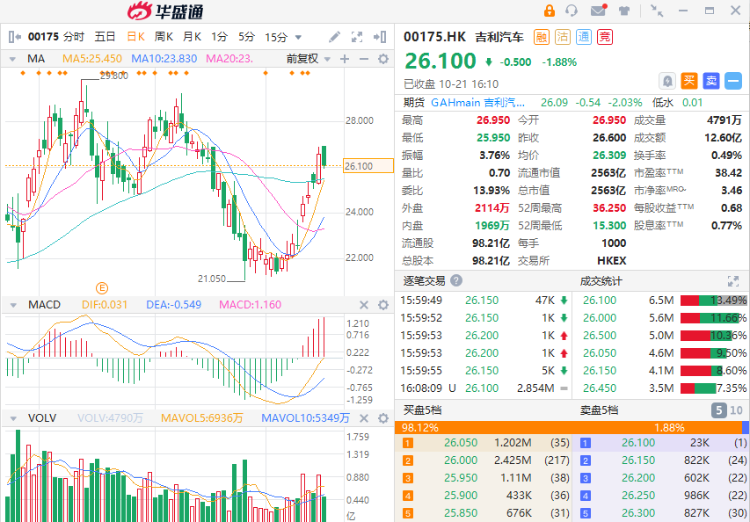Click the blue 卖 sell button

coord(711,81)
